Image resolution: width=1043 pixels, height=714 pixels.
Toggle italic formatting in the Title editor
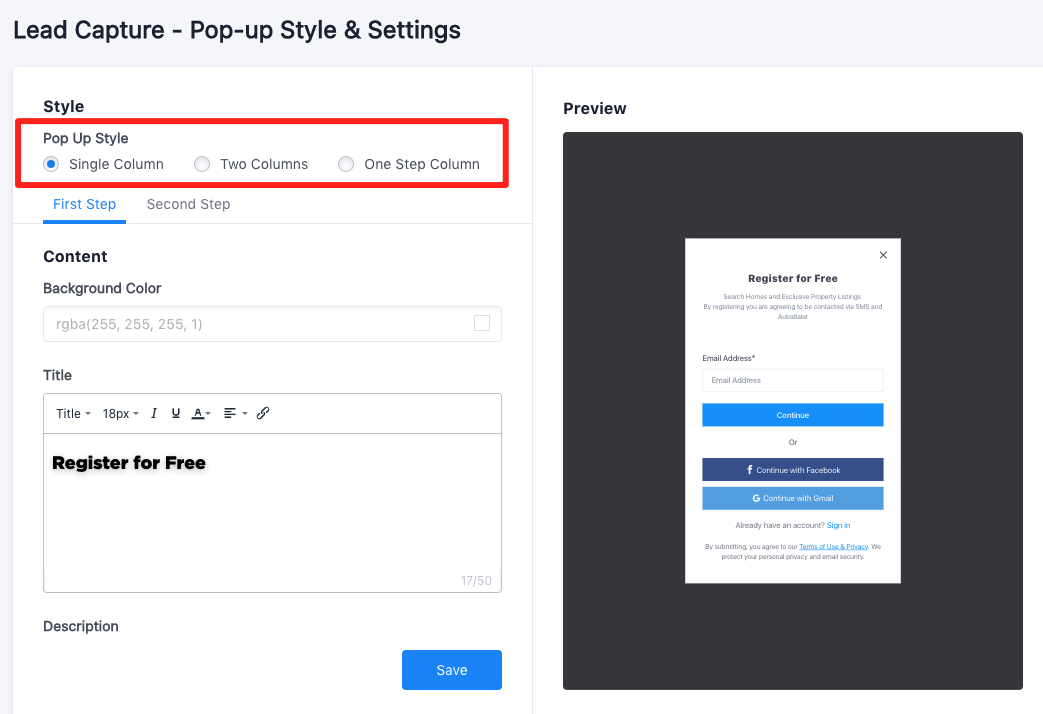tap(154, 413)
